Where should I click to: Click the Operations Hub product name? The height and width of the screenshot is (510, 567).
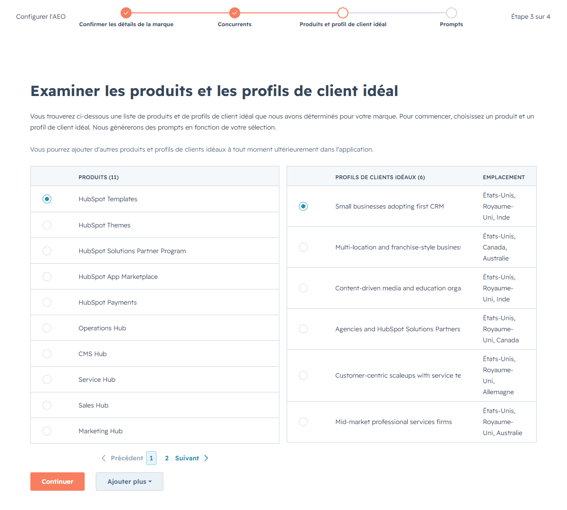[x=102, y=328]
